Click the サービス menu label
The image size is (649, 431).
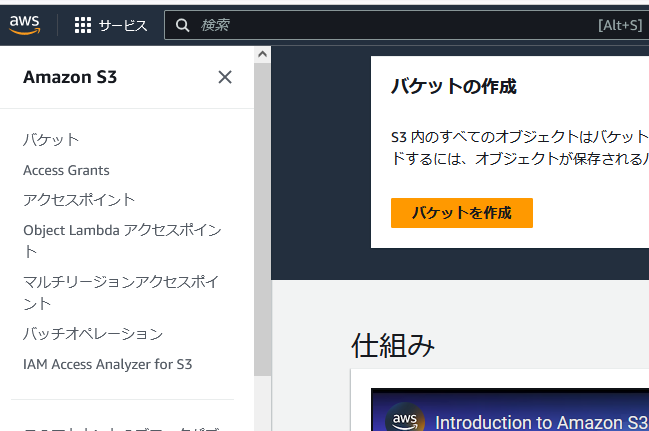[x=122, y=25]
